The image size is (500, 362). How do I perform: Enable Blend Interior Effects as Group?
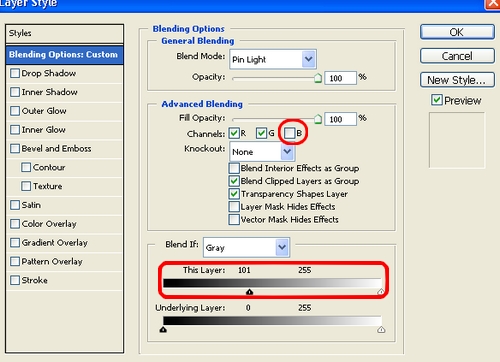coord(234,168)
